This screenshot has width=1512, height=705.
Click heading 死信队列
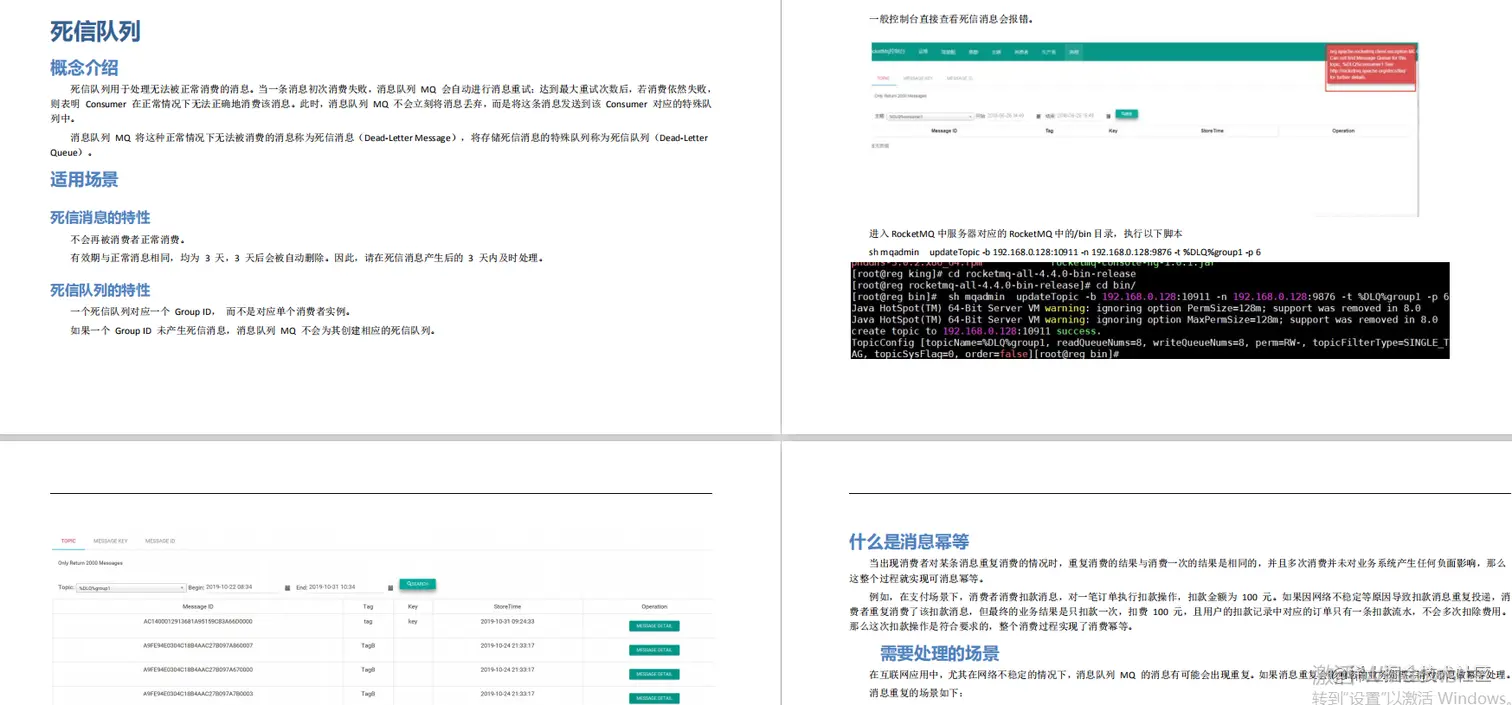click(x=95, y=31)
